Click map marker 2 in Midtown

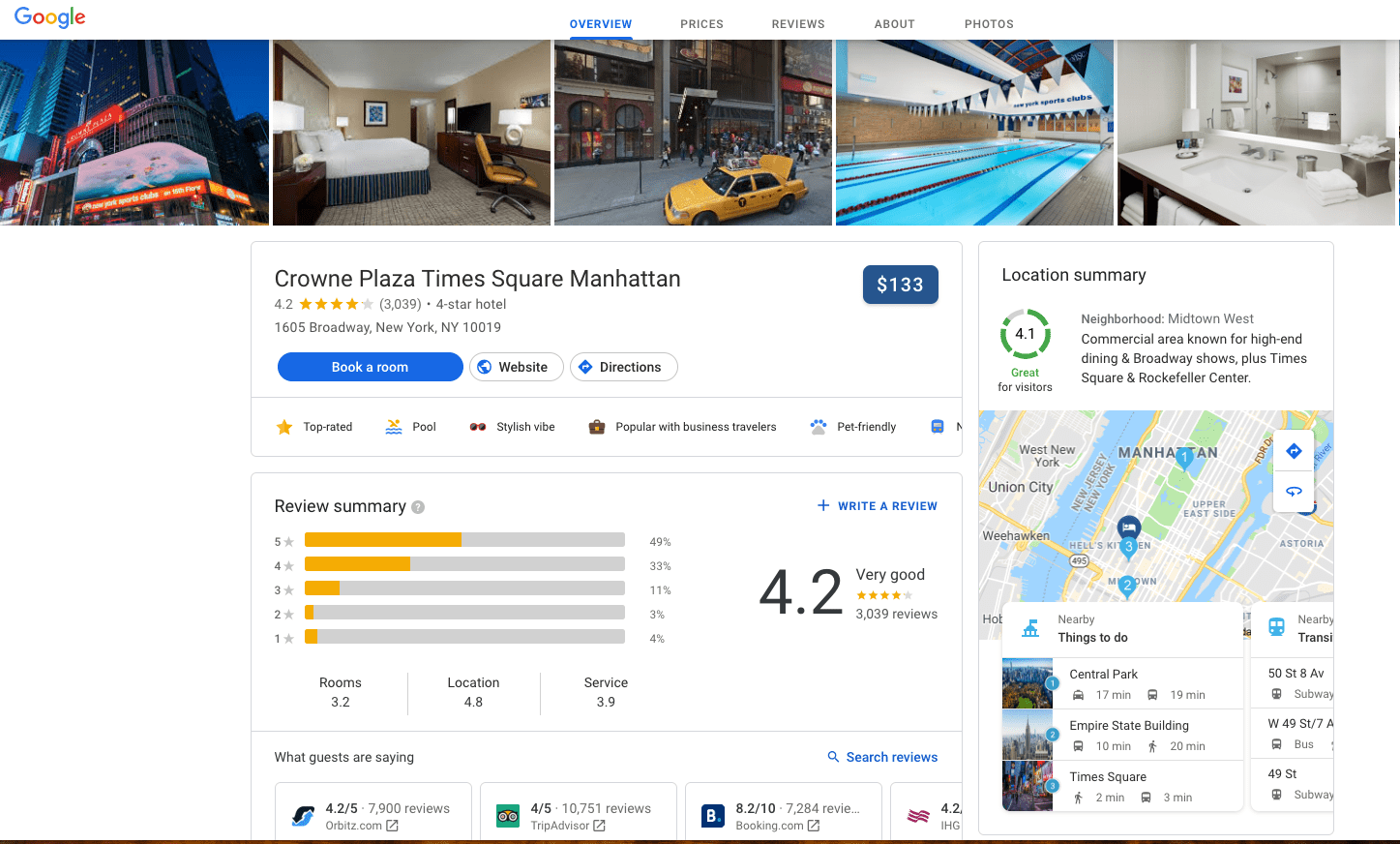point(1126,586)
